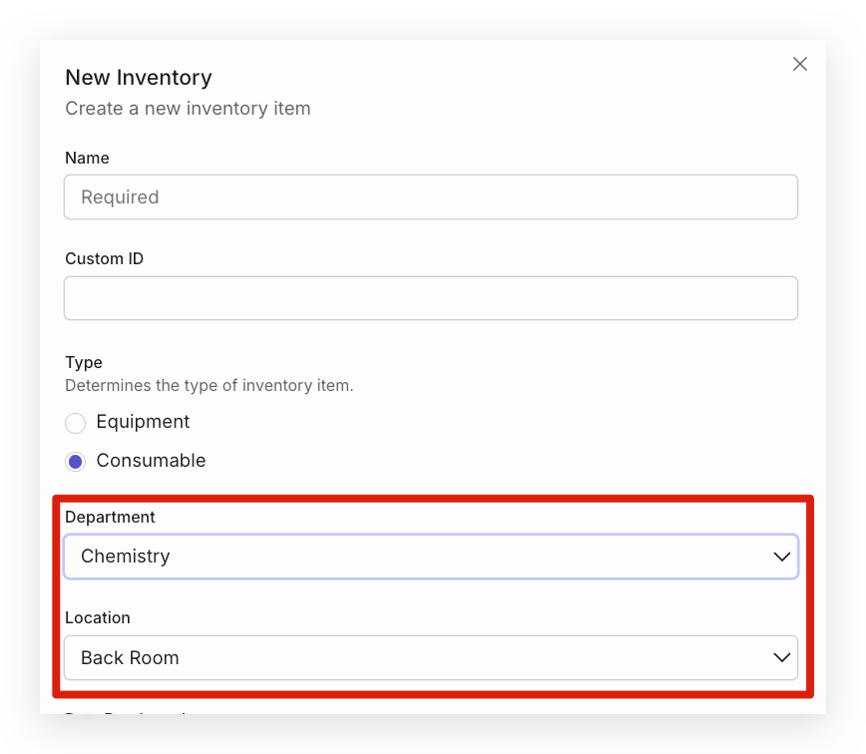Viewport: 866px width, 754px height.
Task: Open the Department dropdown showing Chemistry
Action: point(431,556)
